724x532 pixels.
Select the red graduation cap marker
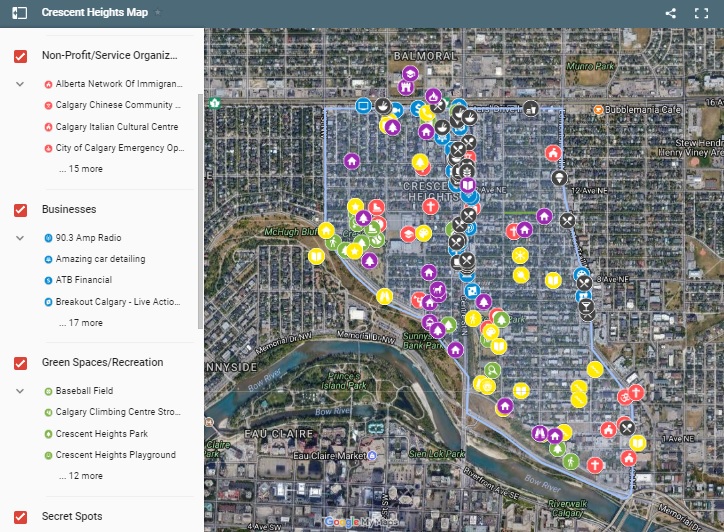(x=408, y=234)
